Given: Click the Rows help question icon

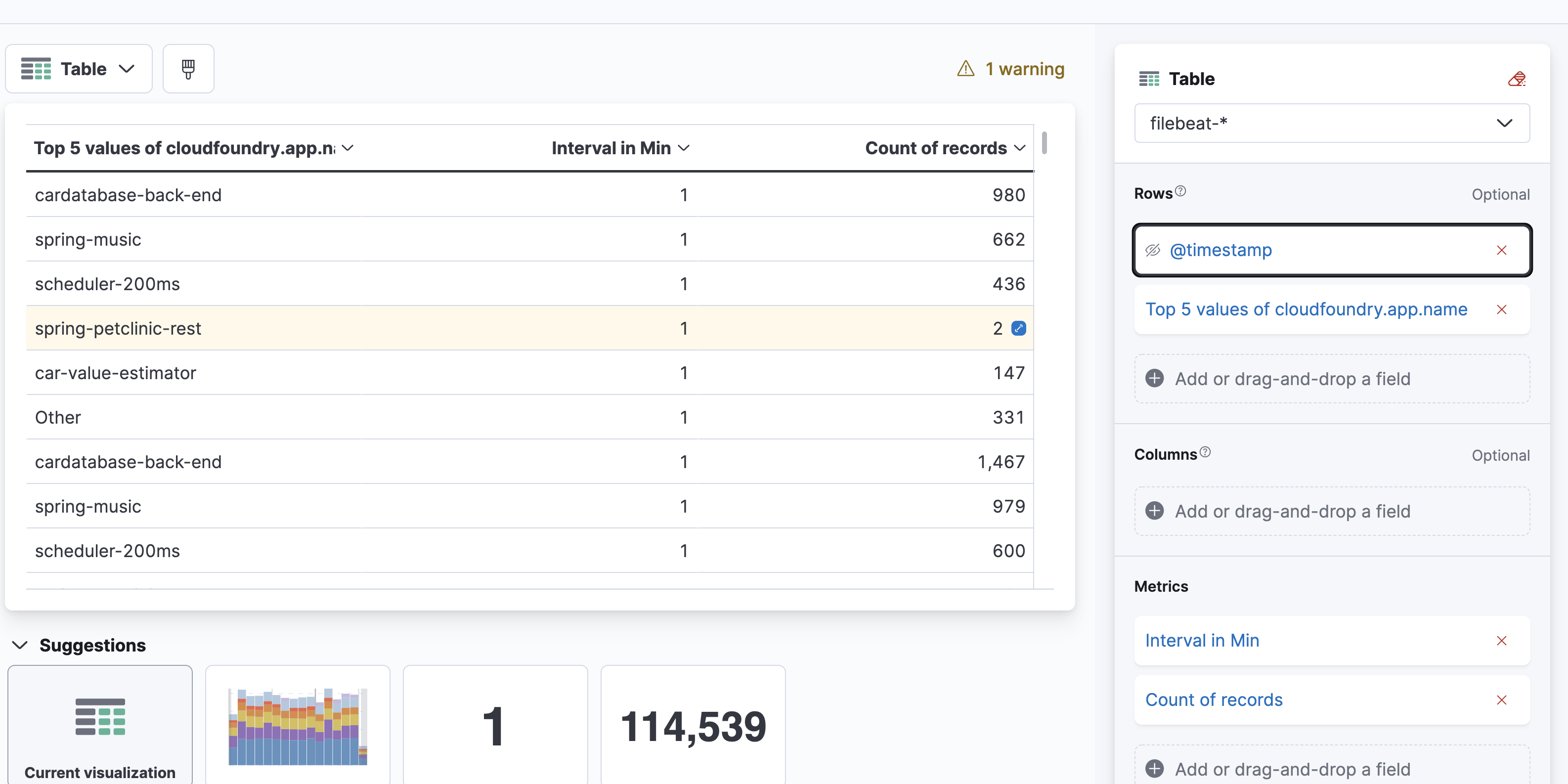Looking at the screenshot, I should click(x=1180, y=191).
